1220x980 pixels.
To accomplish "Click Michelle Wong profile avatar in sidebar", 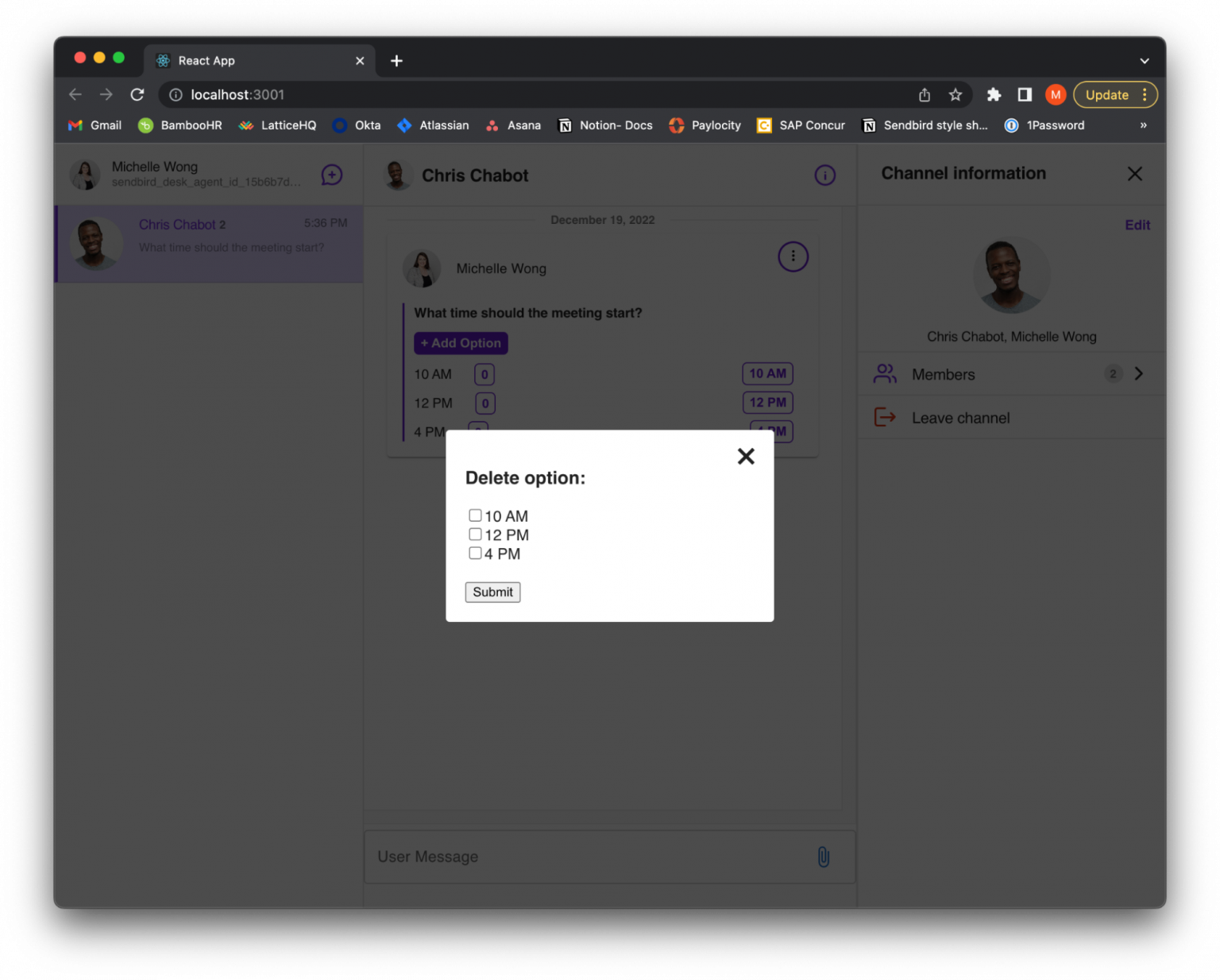I will coord(85,175).
